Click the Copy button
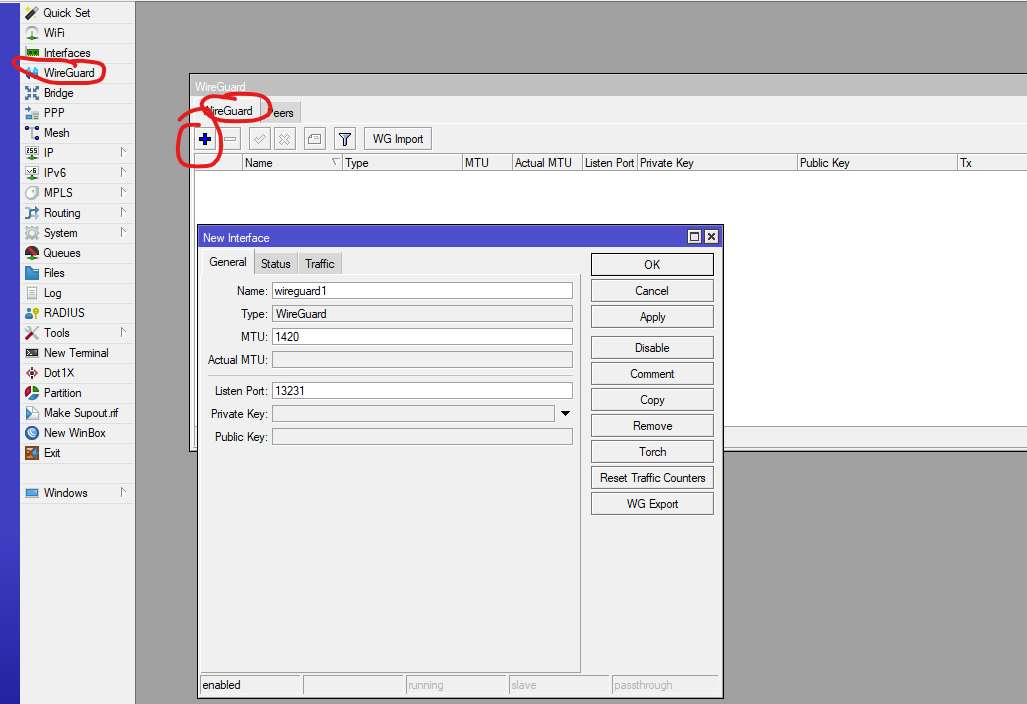 652,399
